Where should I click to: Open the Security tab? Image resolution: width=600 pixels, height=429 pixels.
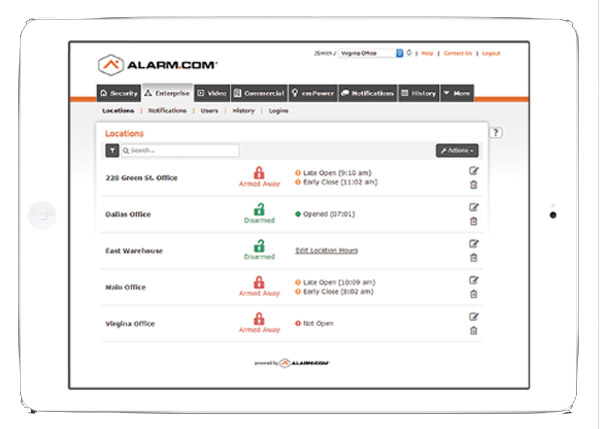click(119, 93)
